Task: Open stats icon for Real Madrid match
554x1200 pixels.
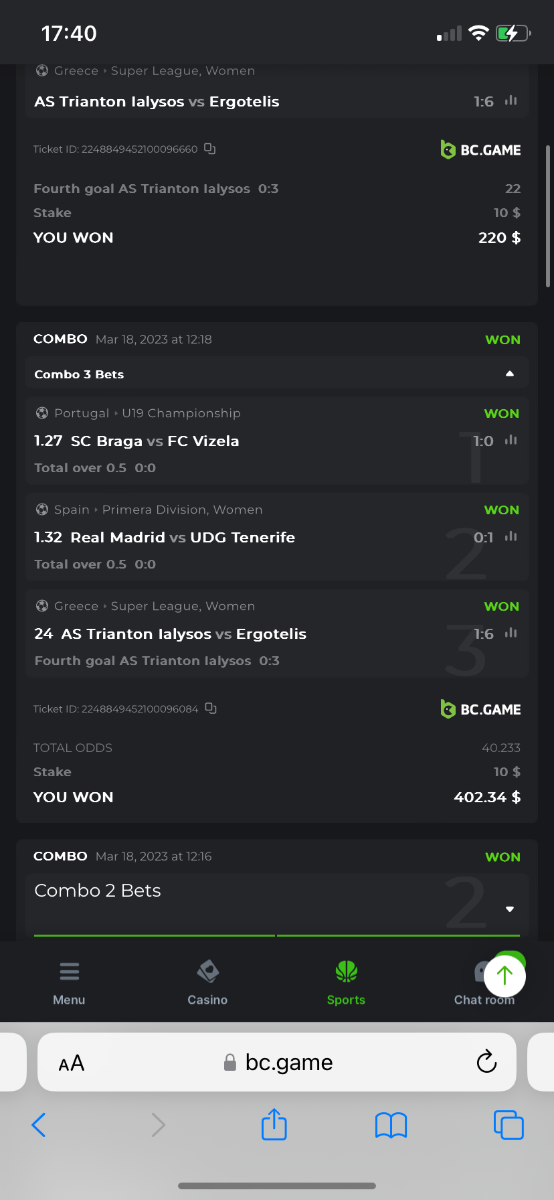Action: [511, 537]
